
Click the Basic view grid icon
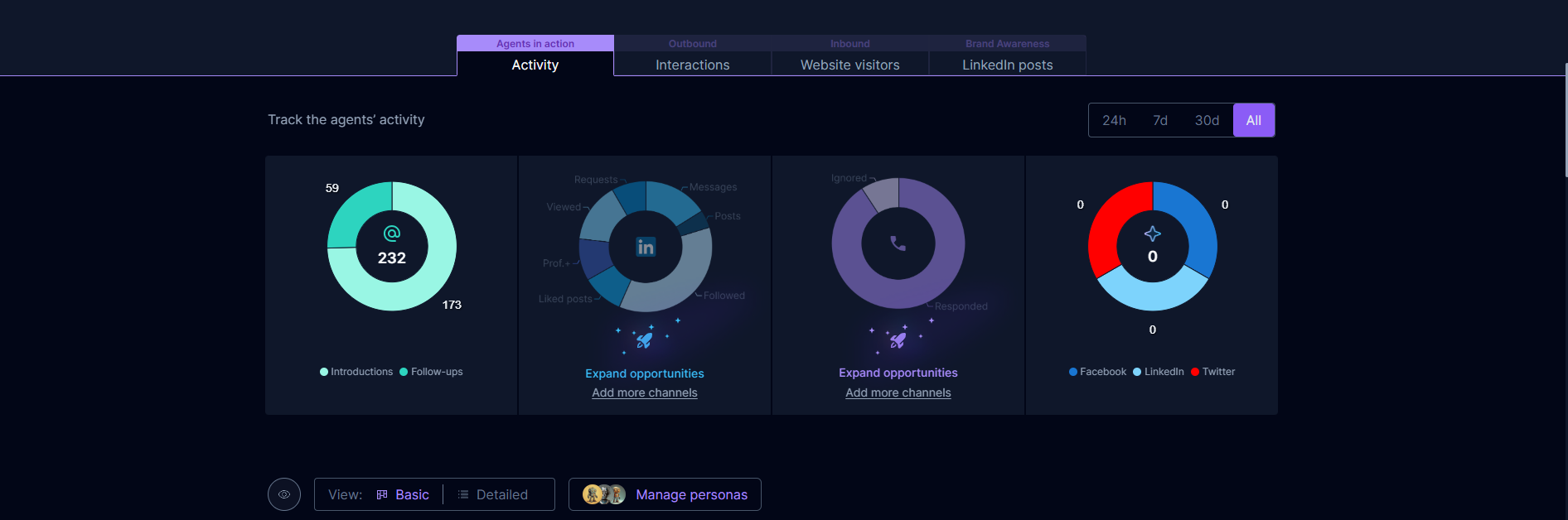click(x=382, y=494)
